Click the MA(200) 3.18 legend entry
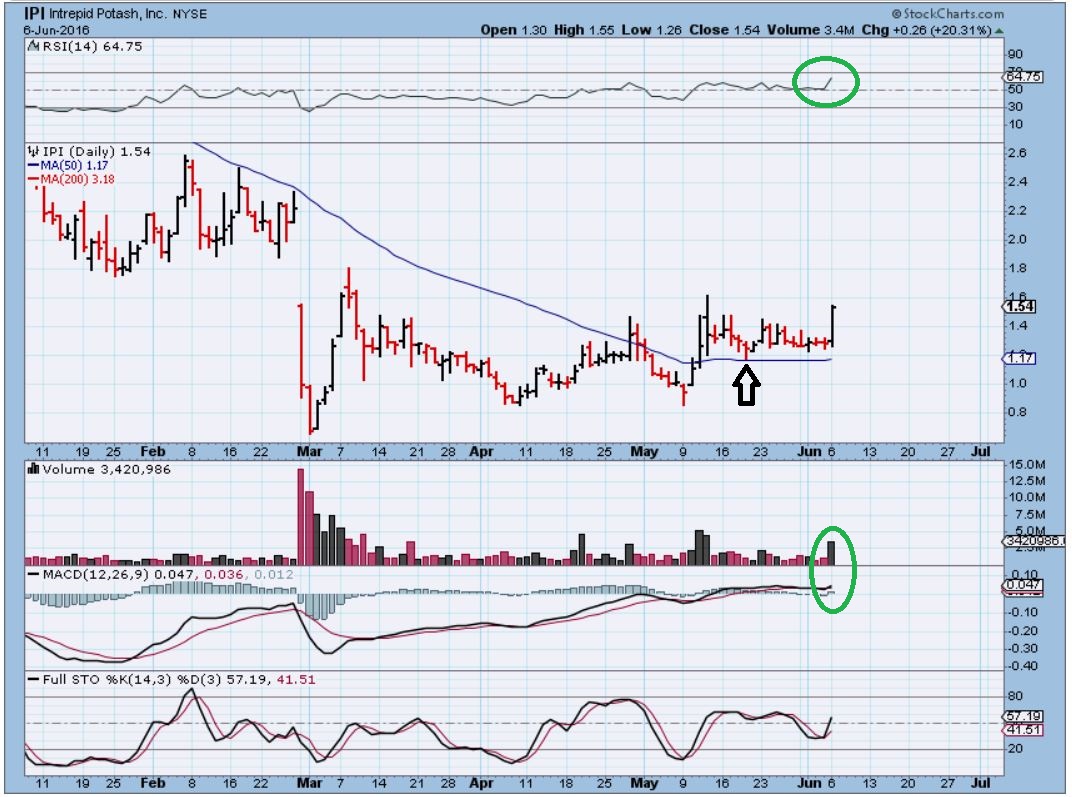 click(71, 179)
